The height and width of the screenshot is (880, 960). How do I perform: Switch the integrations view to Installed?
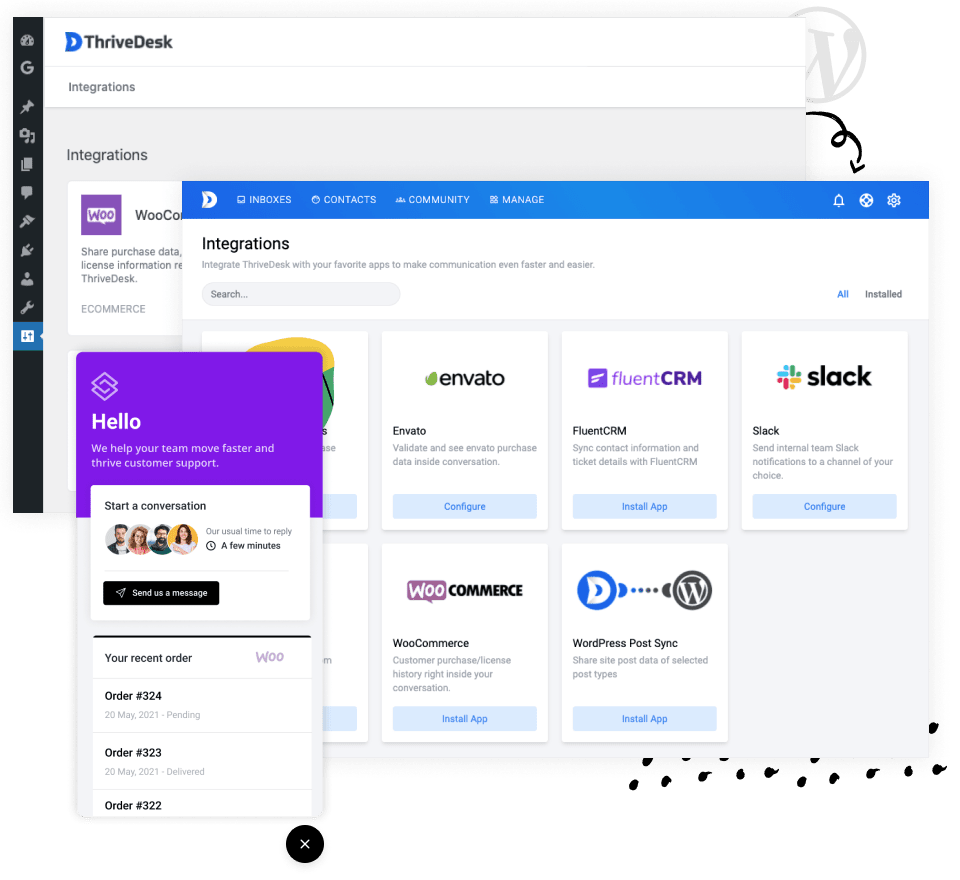tap(883, 294)
